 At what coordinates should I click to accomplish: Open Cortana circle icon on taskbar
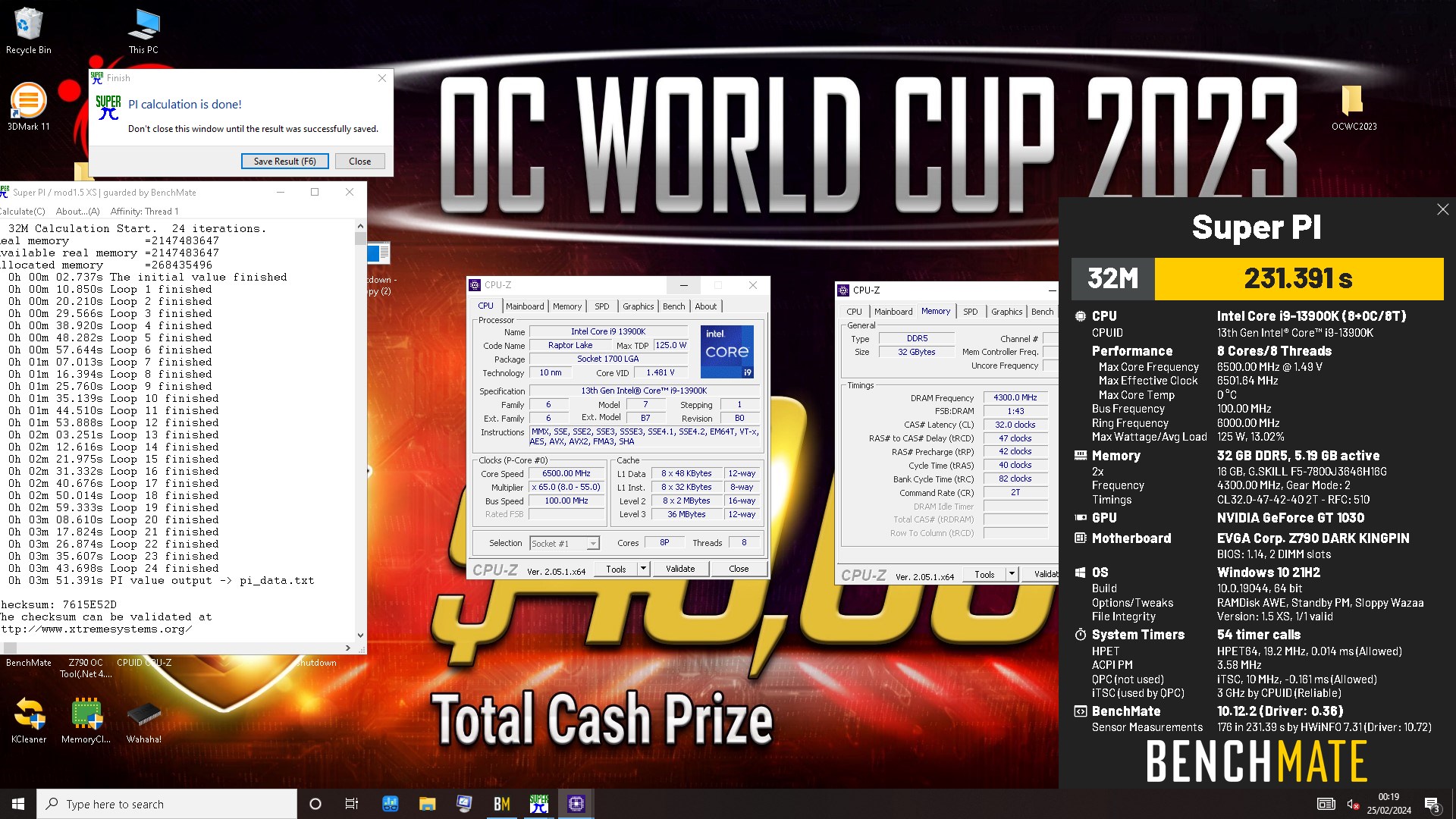(x=315, y=804)
